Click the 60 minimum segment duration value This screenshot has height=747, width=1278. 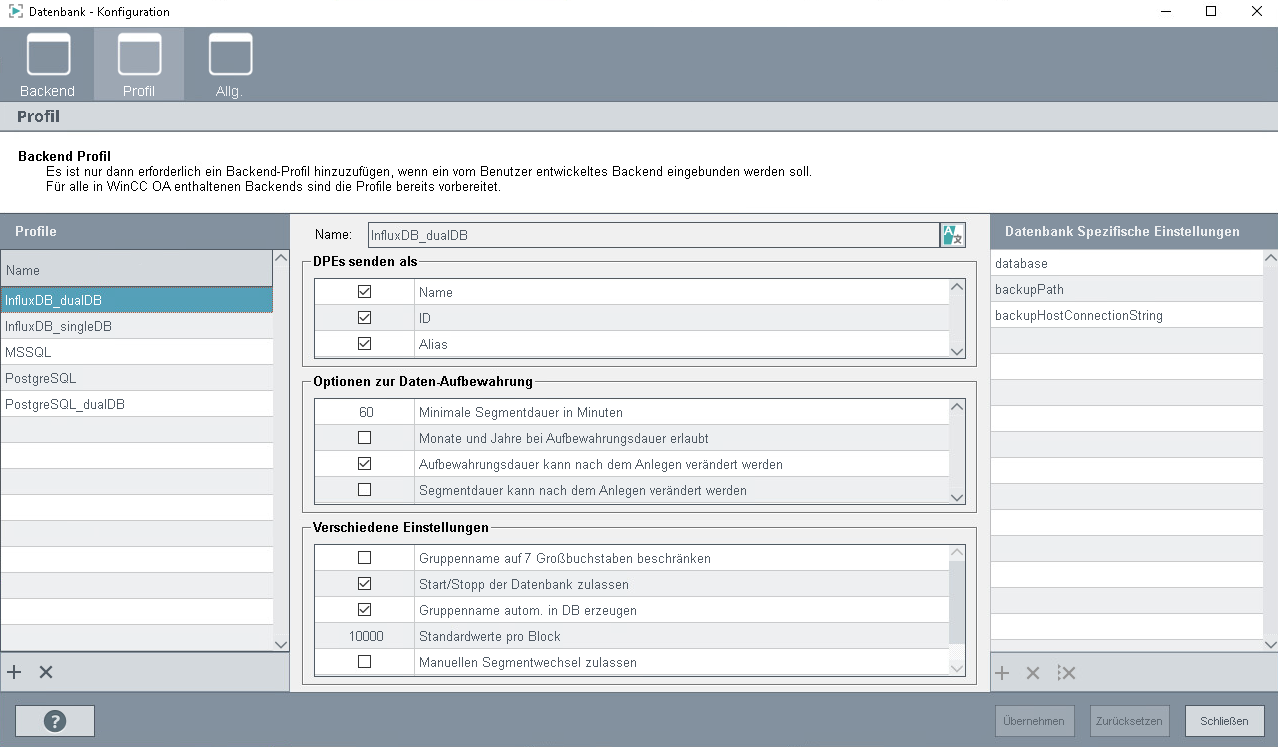(364, 412)
